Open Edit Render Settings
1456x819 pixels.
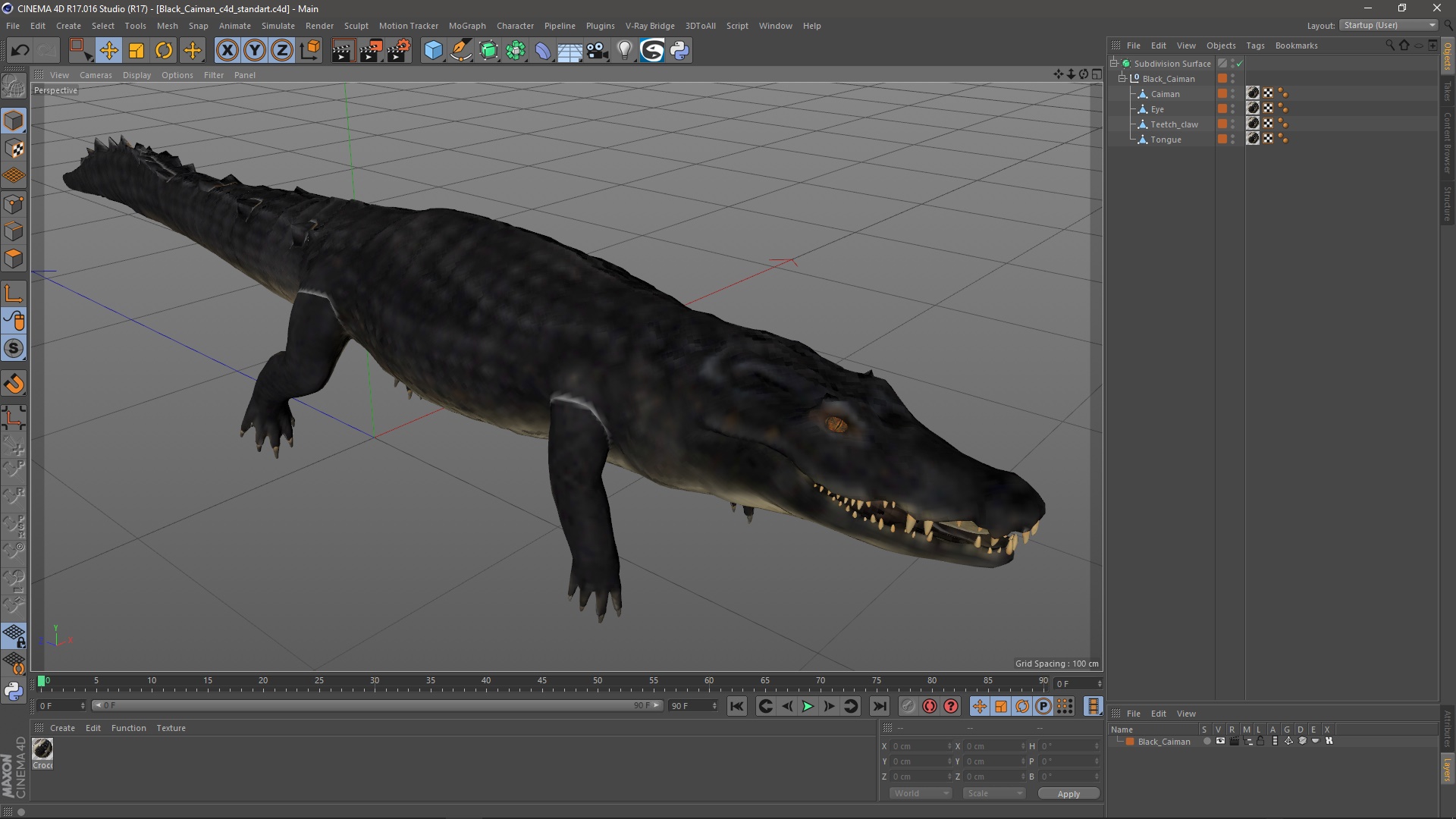(x=399, y=51)
